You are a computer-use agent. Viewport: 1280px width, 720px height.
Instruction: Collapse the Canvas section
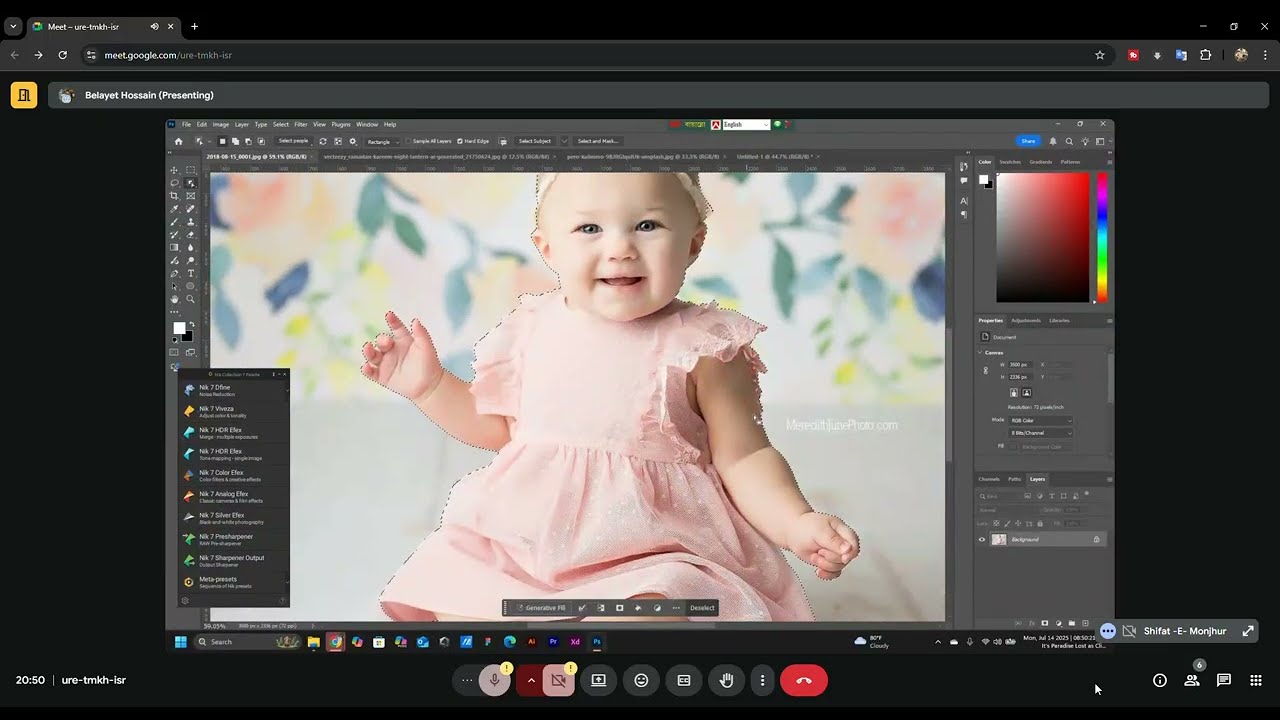pos(980,353)
